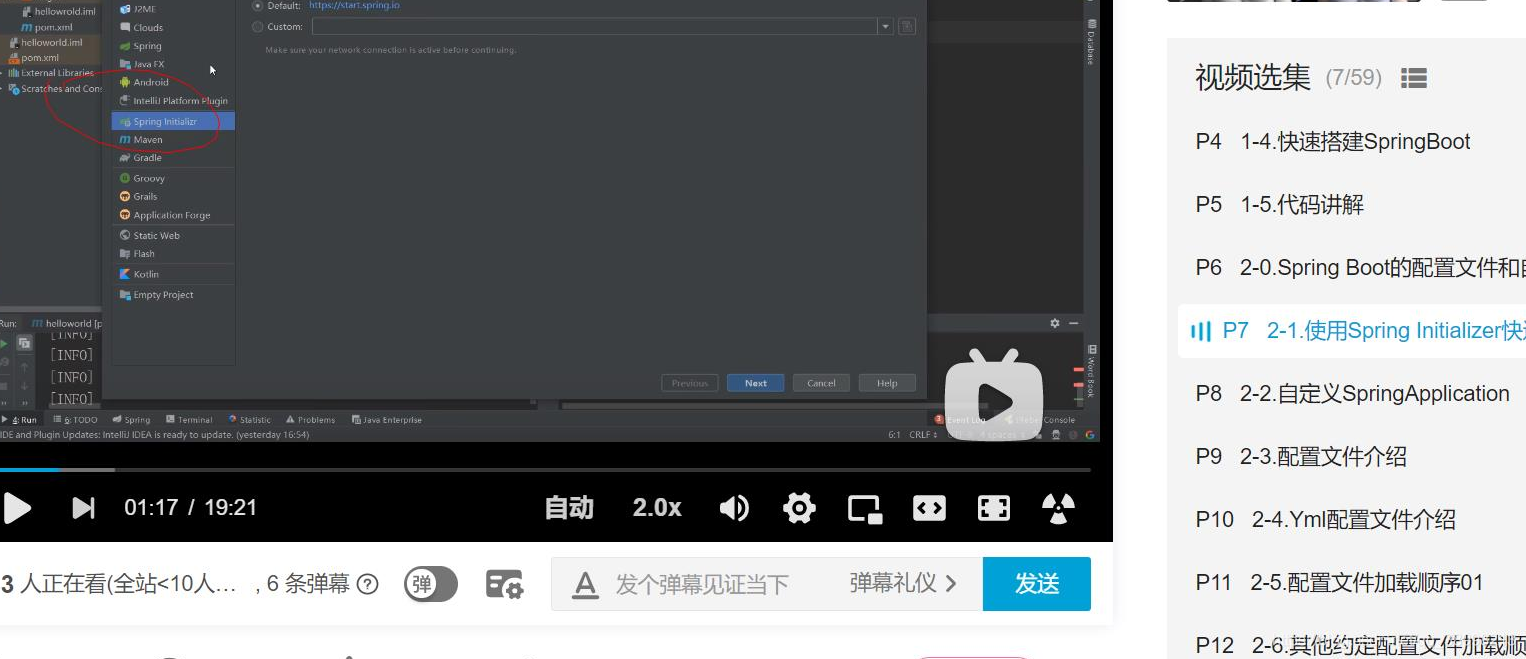The height and width of the screenshot is (659, 1526).
Task: Enter fullscreen using the fullscreen icon
Action: coord(994,508)
